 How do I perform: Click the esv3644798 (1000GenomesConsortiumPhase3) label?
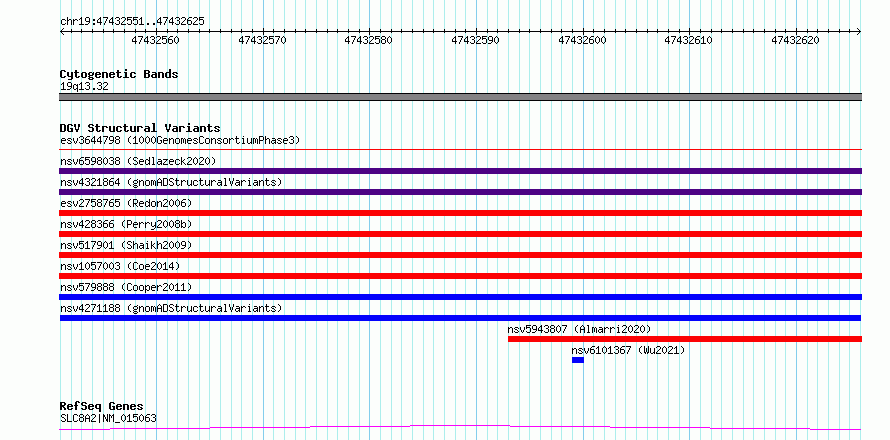[x=180, y=140]
